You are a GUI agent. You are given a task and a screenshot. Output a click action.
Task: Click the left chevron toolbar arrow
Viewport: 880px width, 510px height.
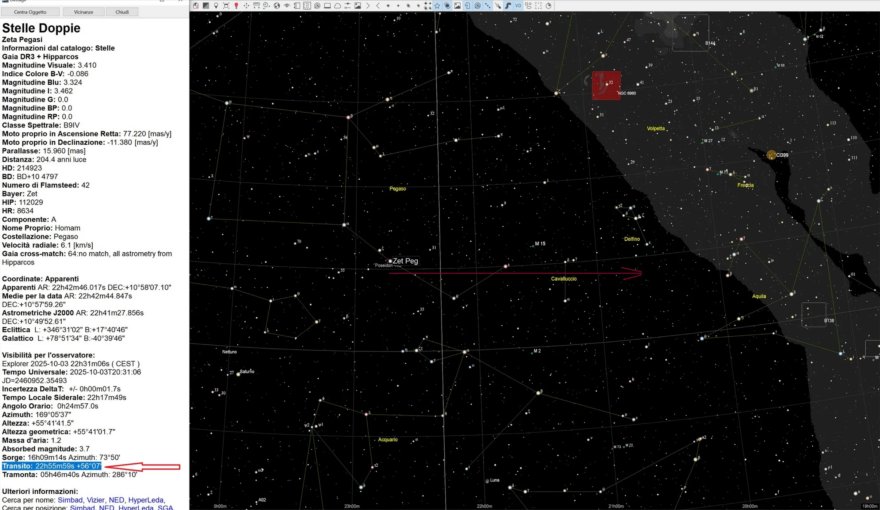[x=378, y=6]
